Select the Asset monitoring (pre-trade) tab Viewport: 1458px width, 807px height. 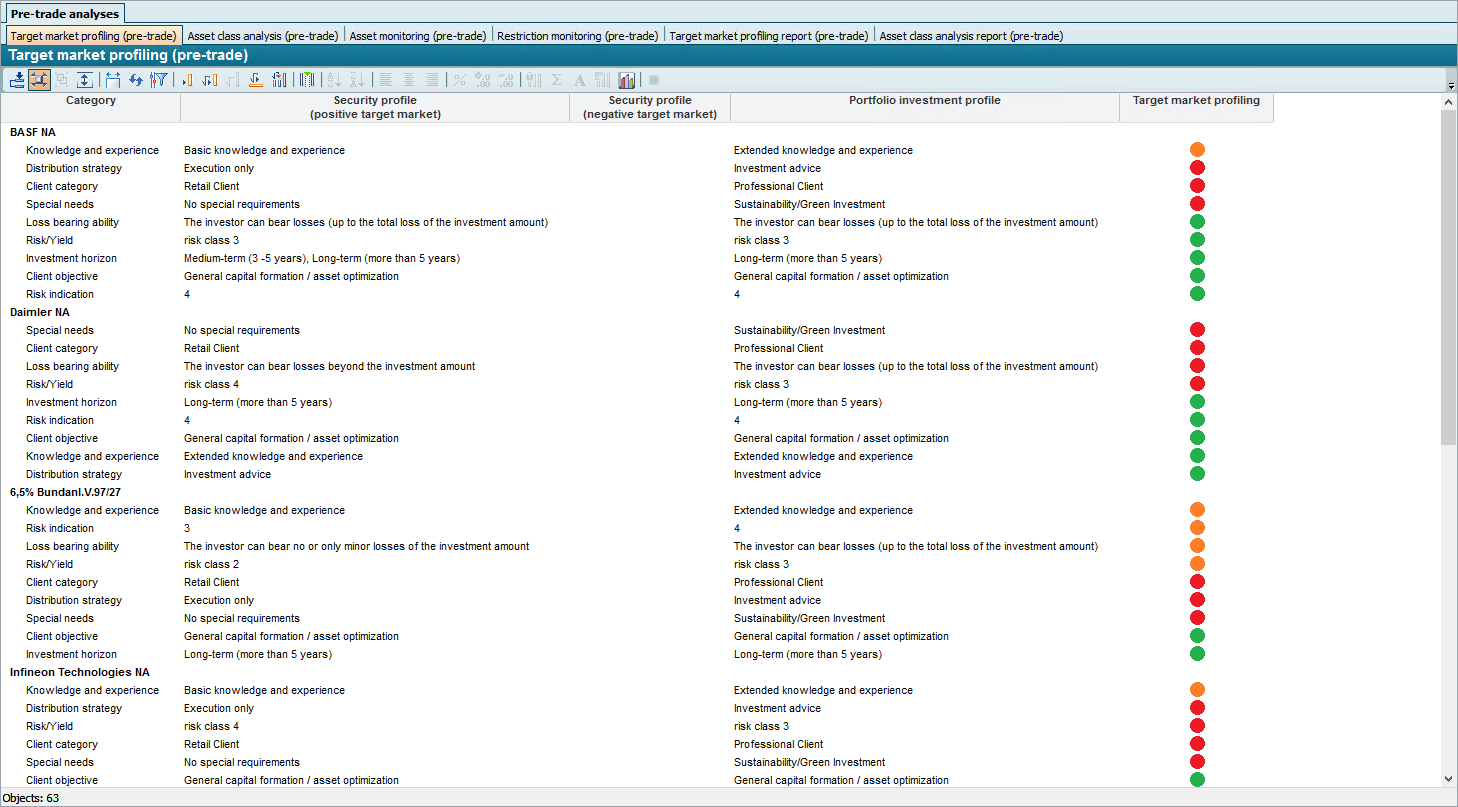[x=418, y=36]
